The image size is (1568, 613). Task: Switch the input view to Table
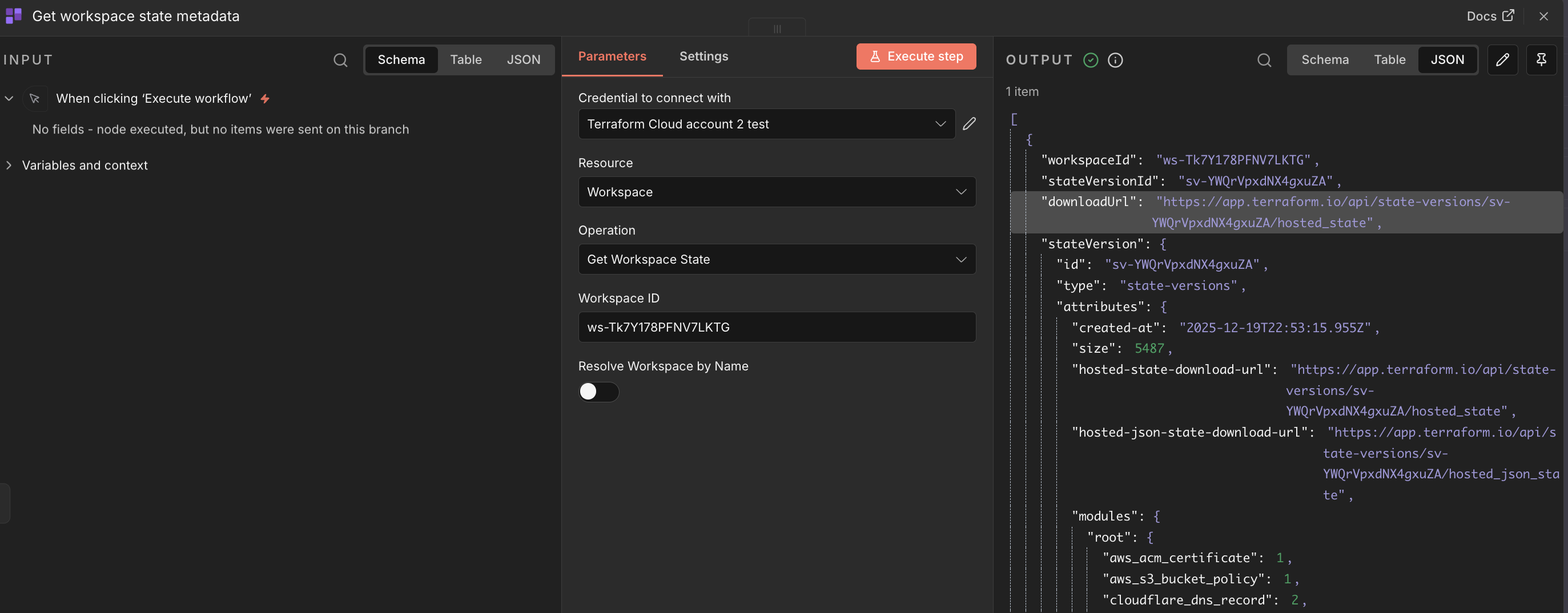(x=465, y=59)
